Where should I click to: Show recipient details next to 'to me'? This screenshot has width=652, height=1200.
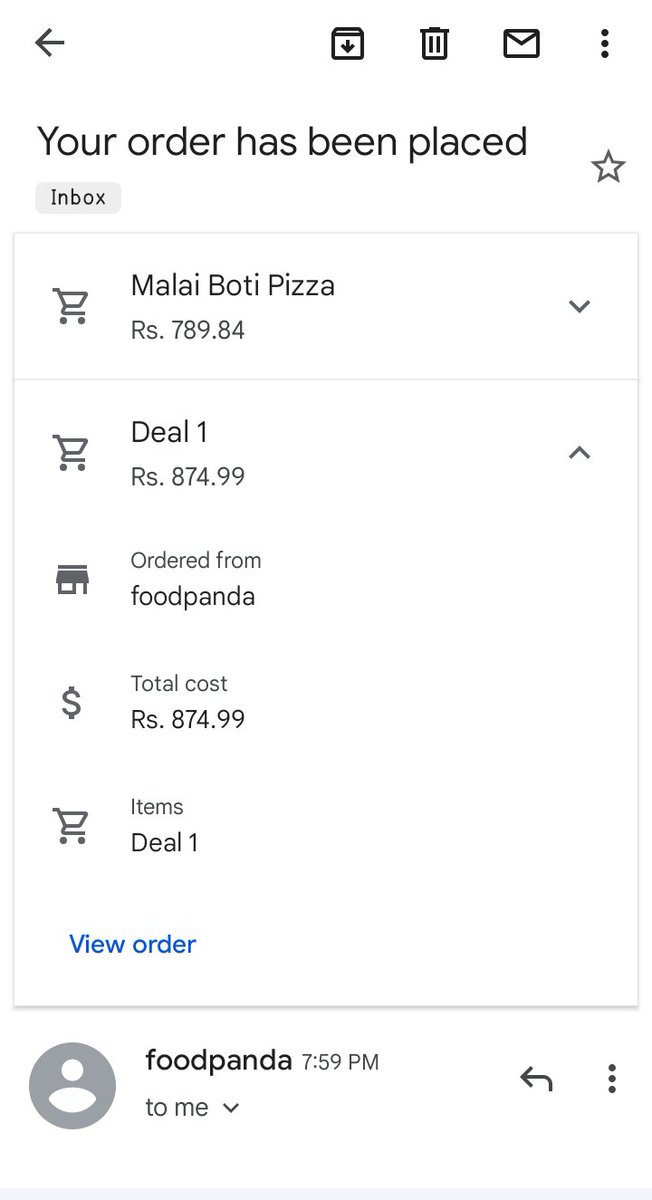[x=231, y=1108]
